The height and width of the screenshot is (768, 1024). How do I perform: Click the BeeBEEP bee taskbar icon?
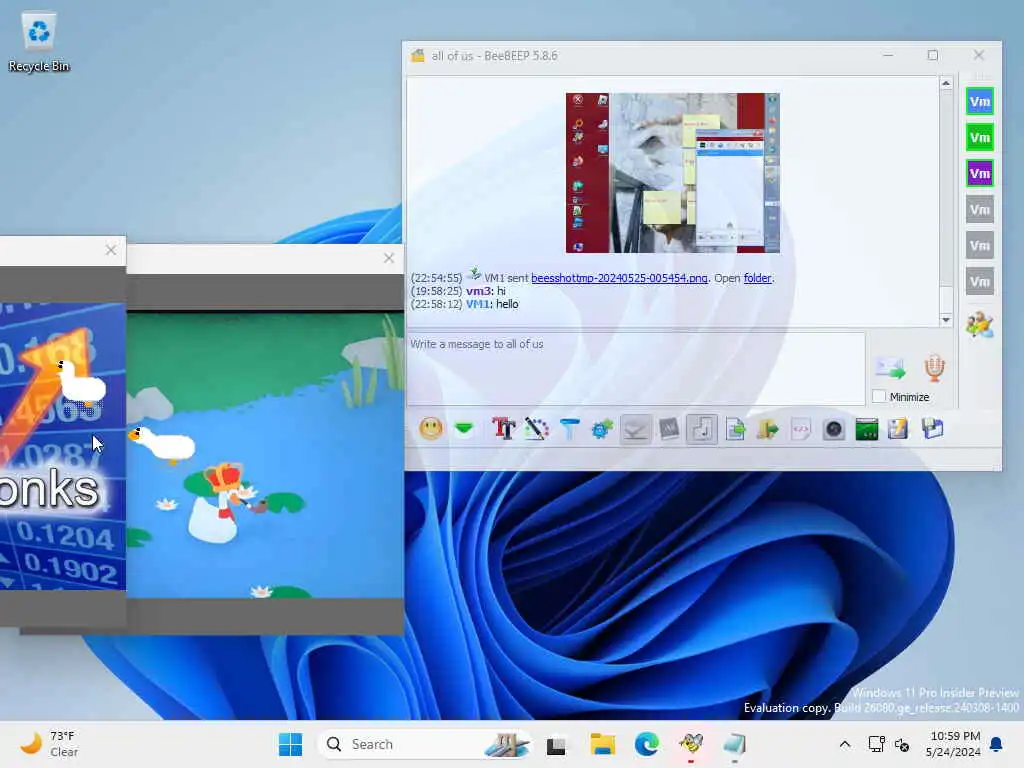pos(691,744)
